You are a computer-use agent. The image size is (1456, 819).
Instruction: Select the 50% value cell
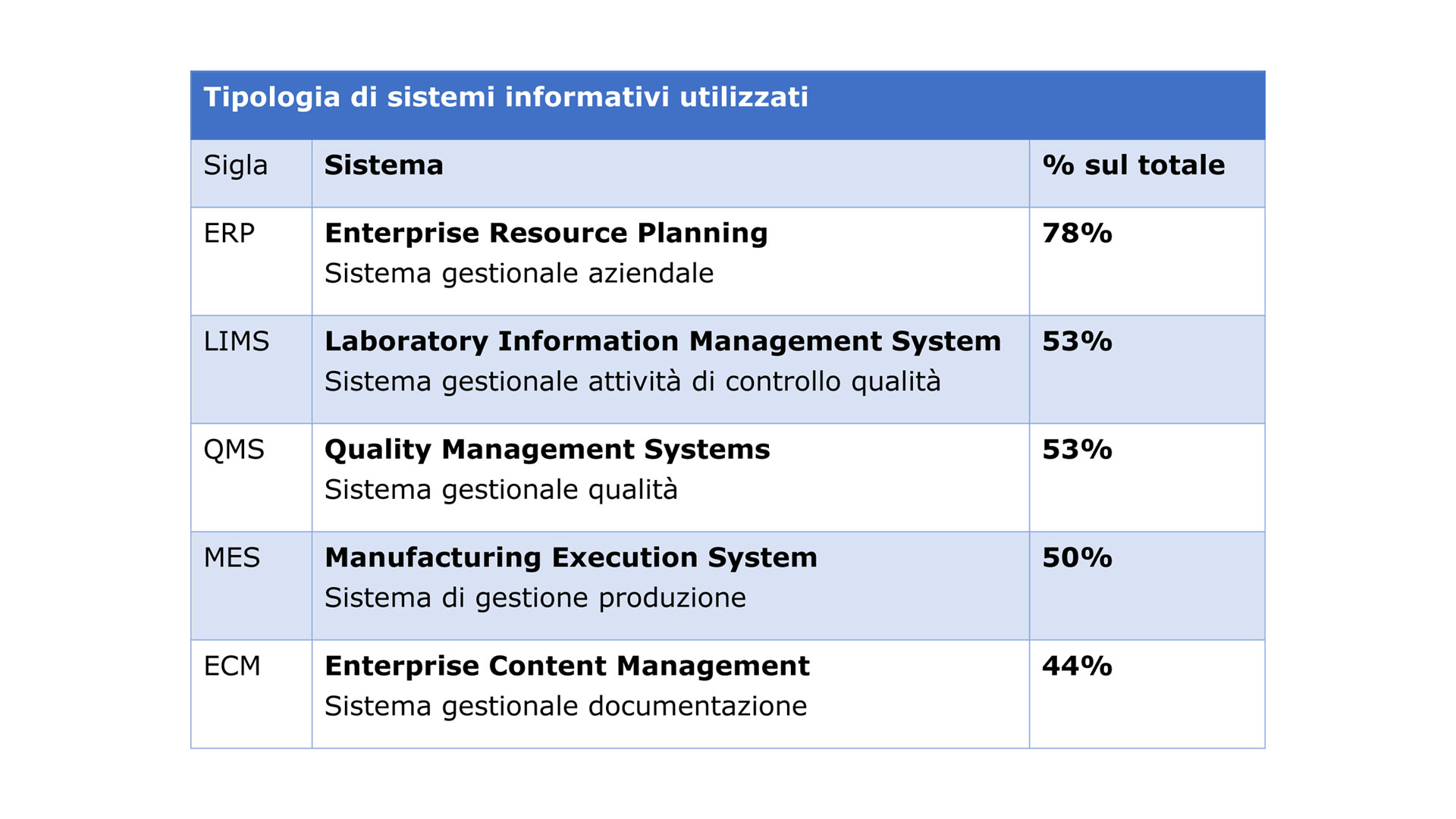tap(1077, 558)
